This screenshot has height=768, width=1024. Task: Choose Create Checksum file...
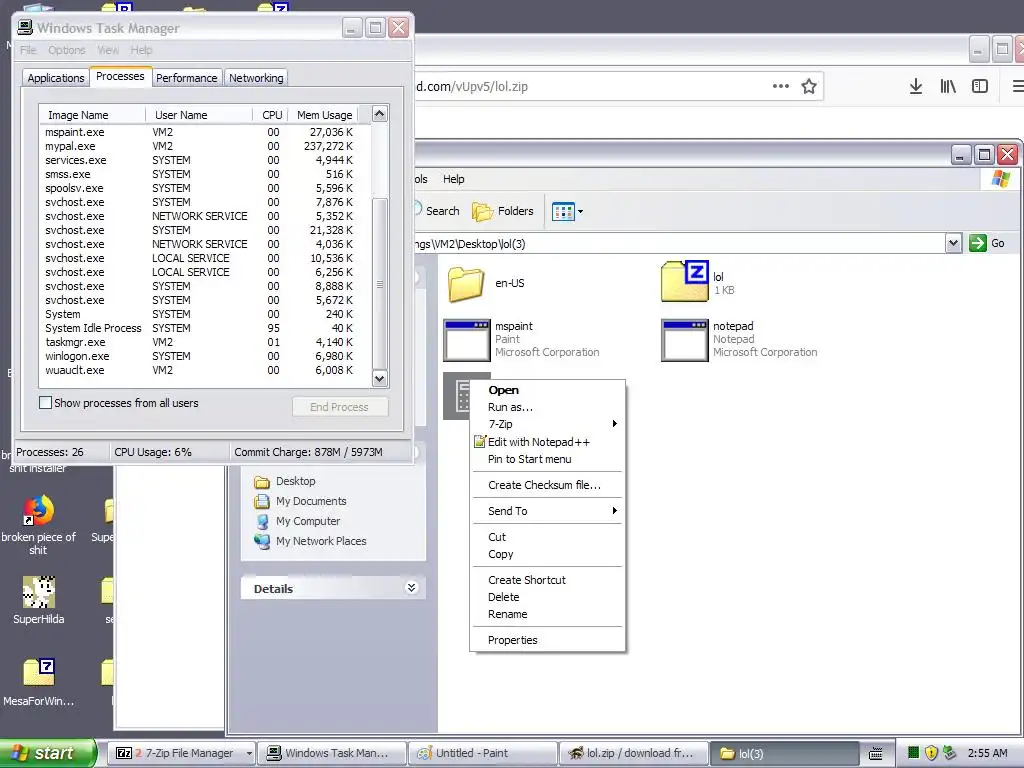545,485
